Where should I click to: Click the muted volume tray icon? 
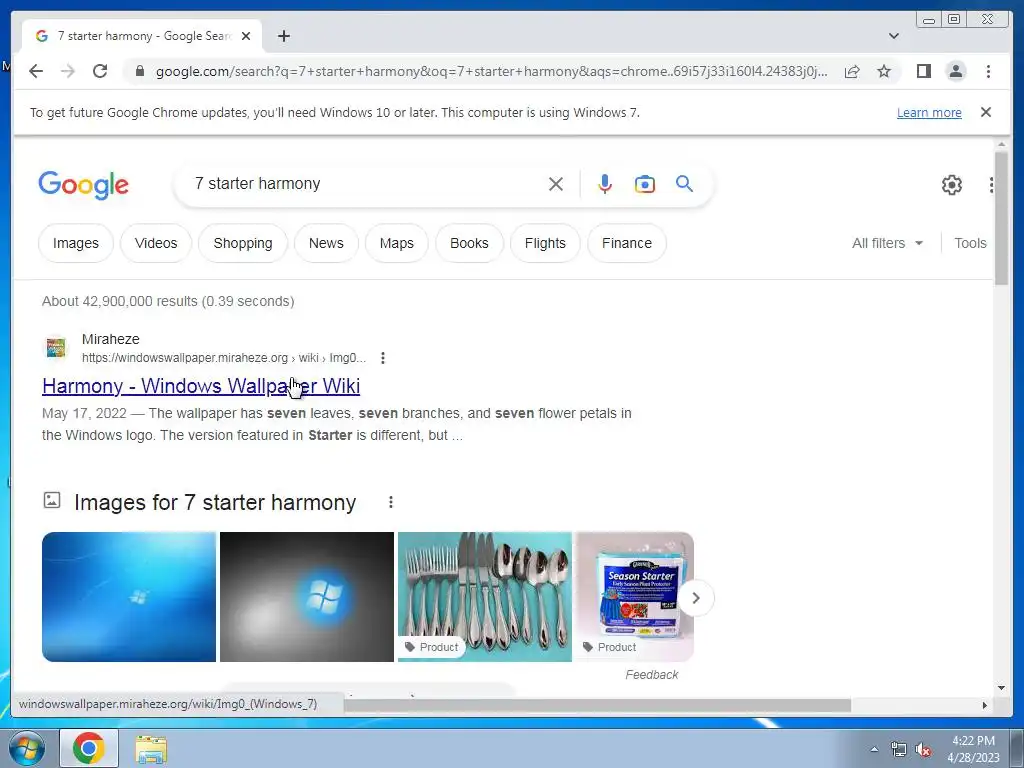[x=923, y=749]
